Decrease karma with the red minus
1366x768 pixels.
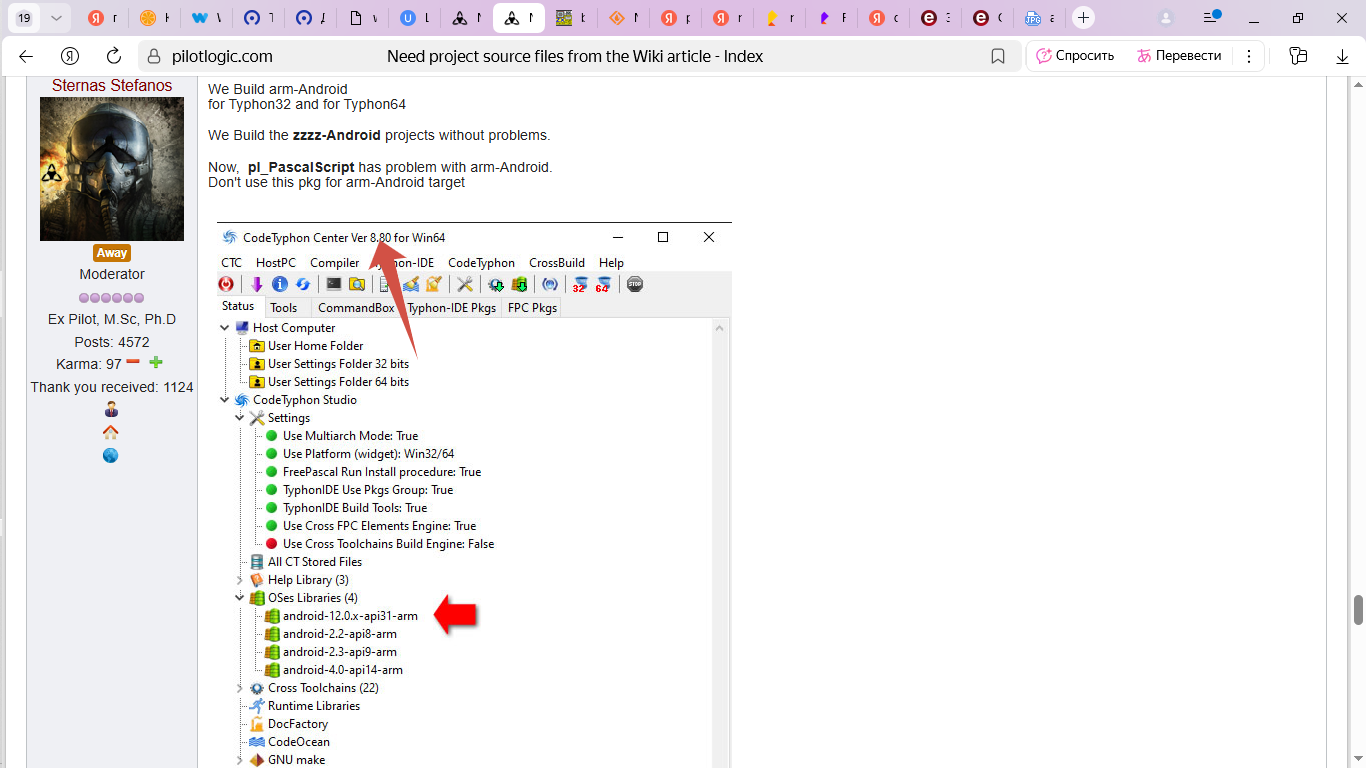(x=133, y=363)
